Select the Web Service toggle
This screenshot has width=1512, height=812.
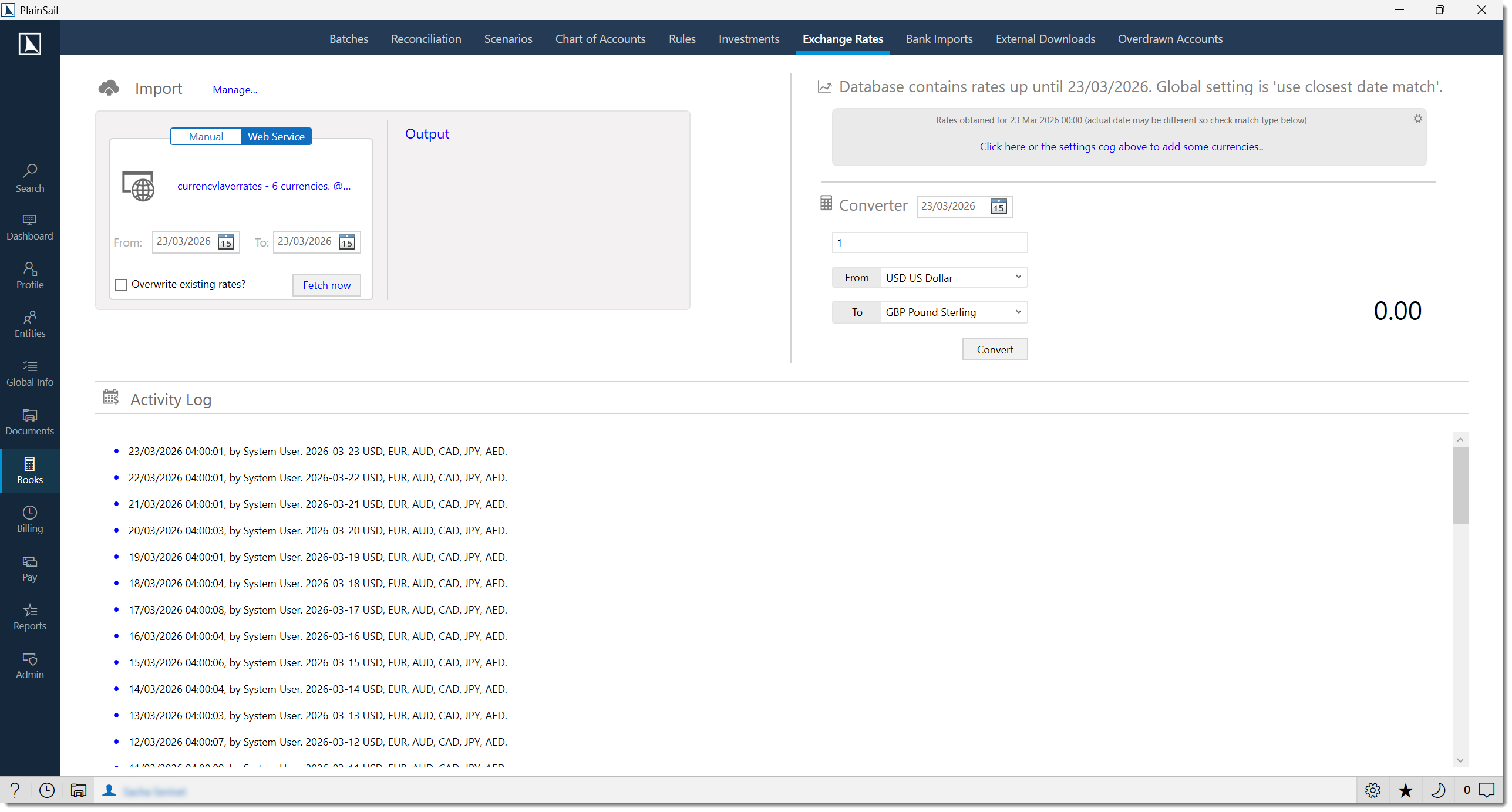point(276,136)
